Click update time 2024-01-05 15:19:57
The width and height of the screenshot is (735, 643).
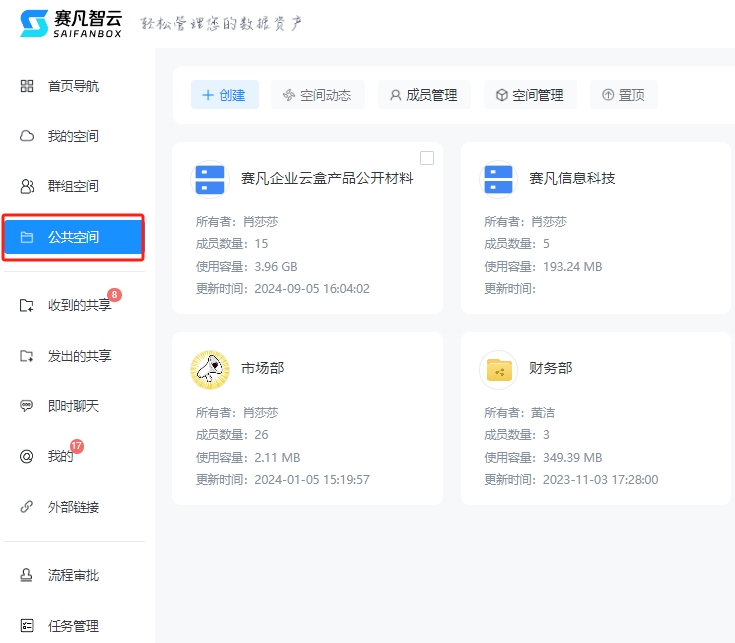(x=312, y=479)
